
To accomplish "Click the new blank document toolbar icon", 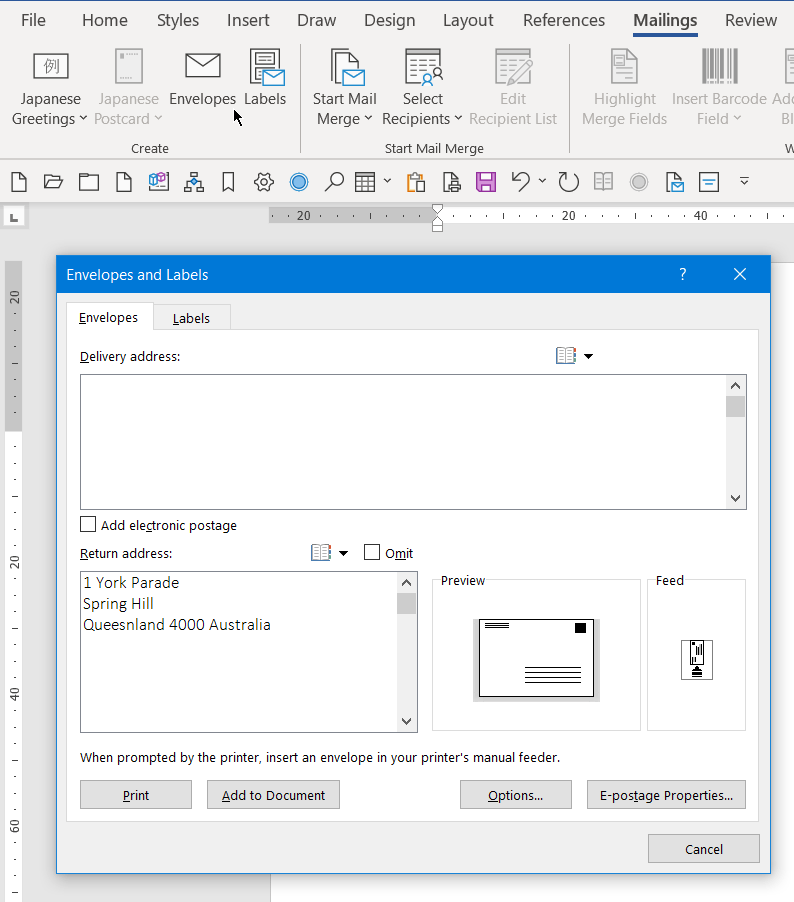I will point(19,182).
